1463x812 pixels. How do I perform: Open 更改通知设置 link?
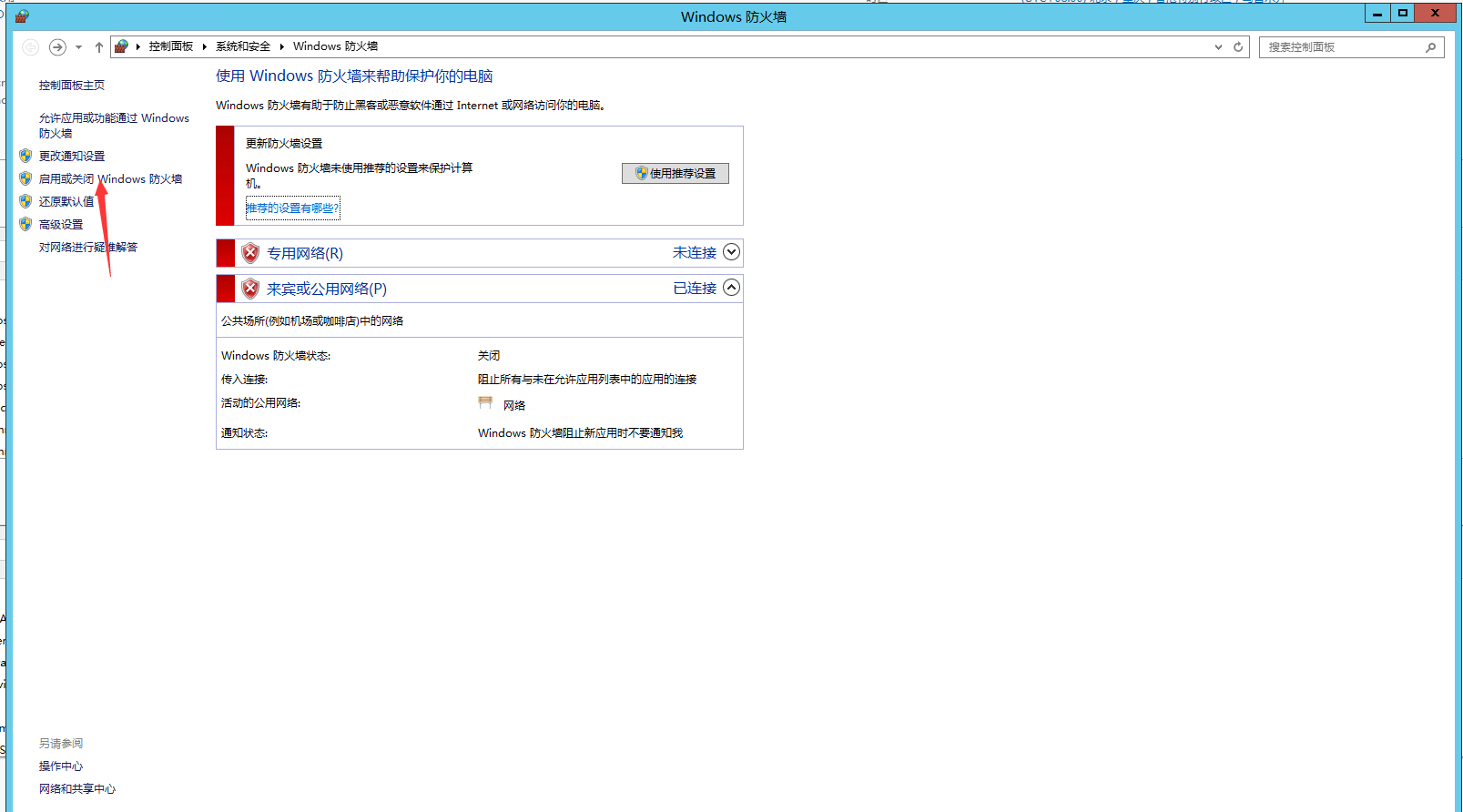pyautogui.click(x=72, y=157)
